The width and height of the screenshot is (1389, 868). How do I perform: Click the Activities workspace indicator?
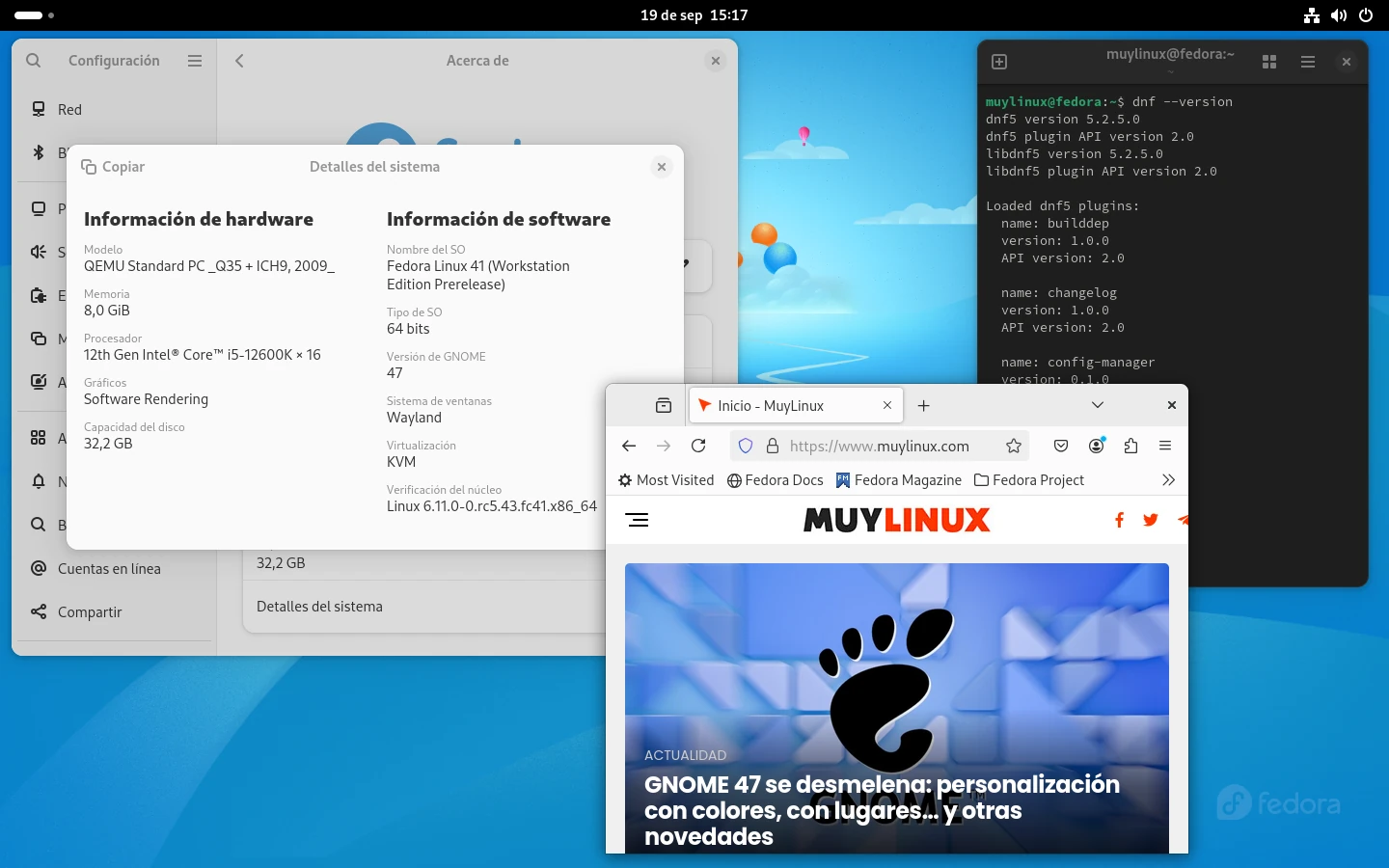[34, 15]
